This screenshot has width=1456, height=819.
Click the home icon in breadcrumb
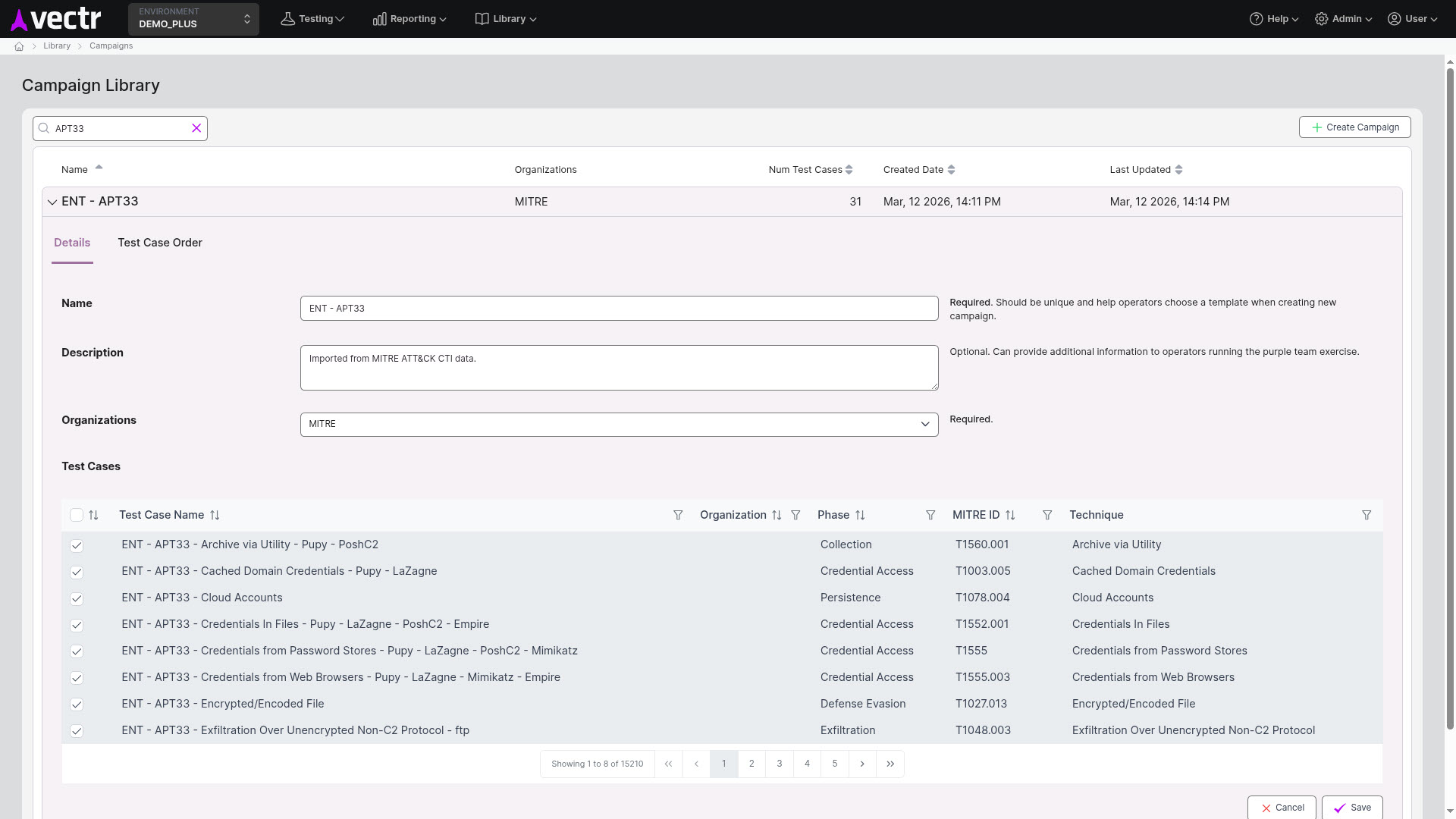[x=19, y=46]
